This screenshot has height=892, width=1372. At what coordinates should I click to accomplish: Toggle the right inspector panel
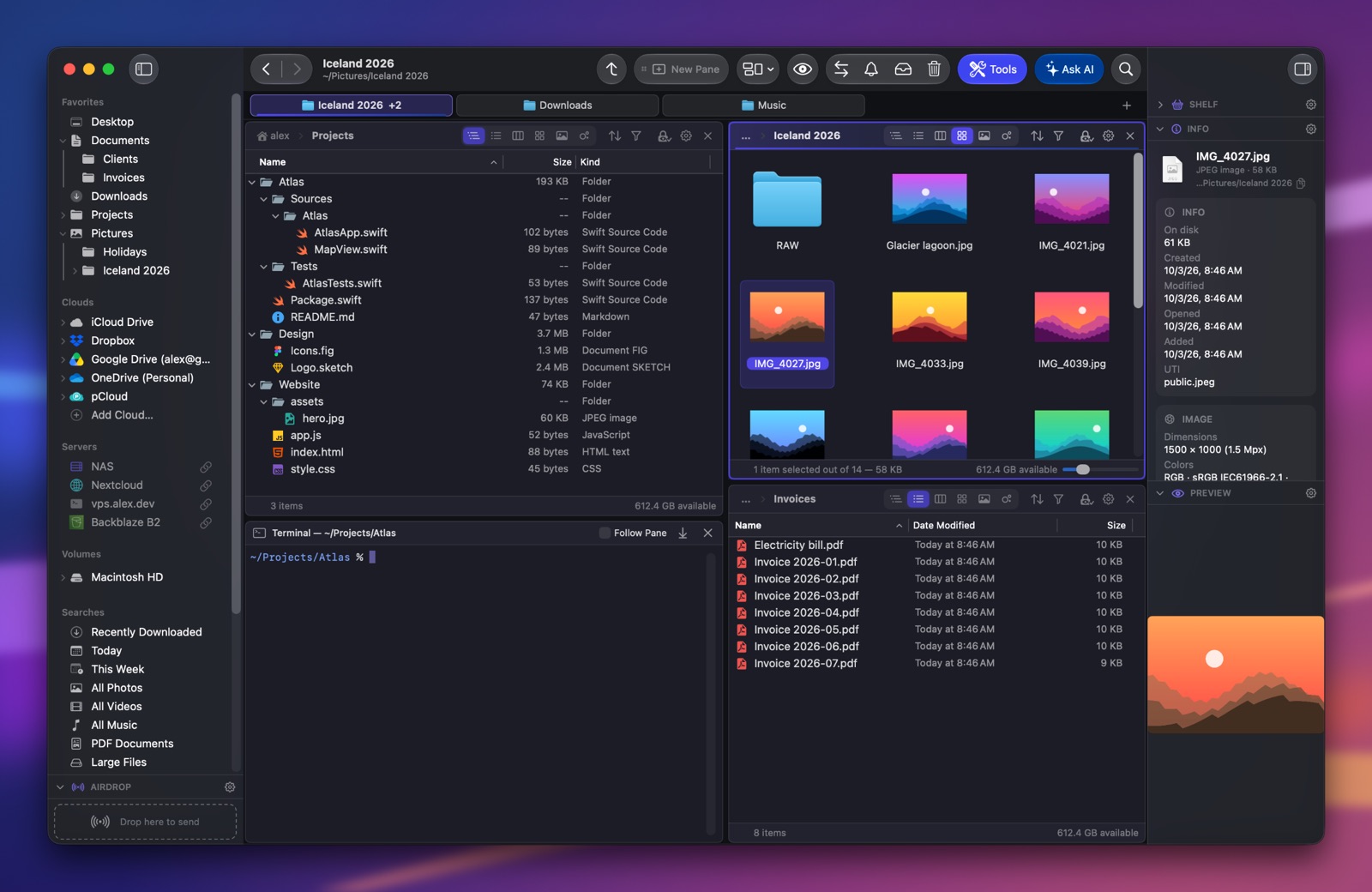coord(1303,69)
